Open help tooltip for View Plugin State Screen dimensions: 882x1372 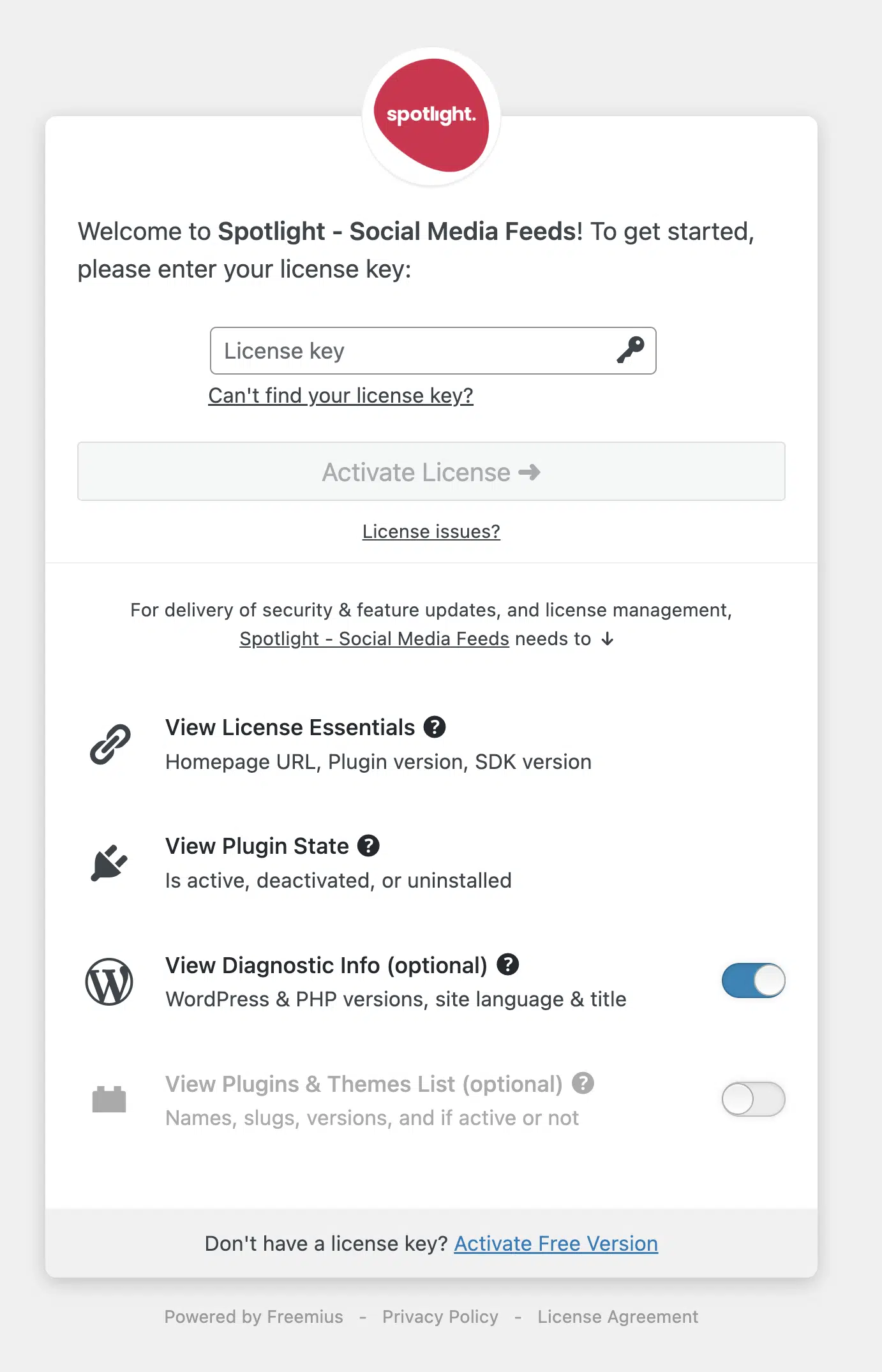click(x=368, y=846)
